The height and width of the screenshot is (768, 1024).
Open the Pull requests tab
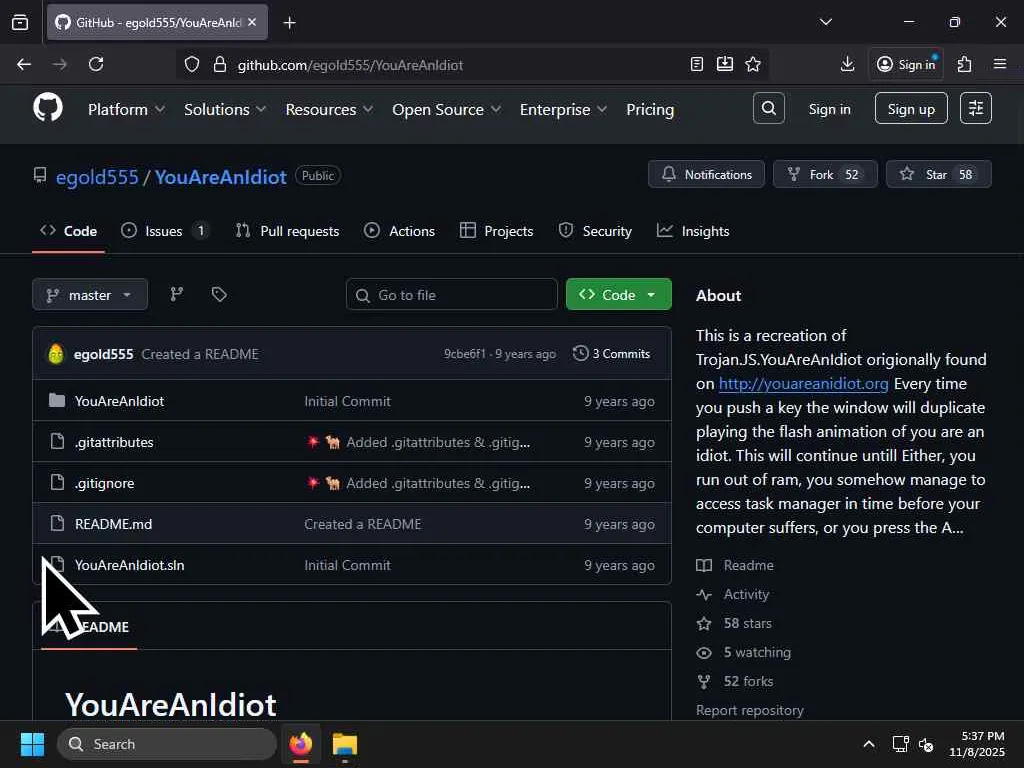pos(287,231)
